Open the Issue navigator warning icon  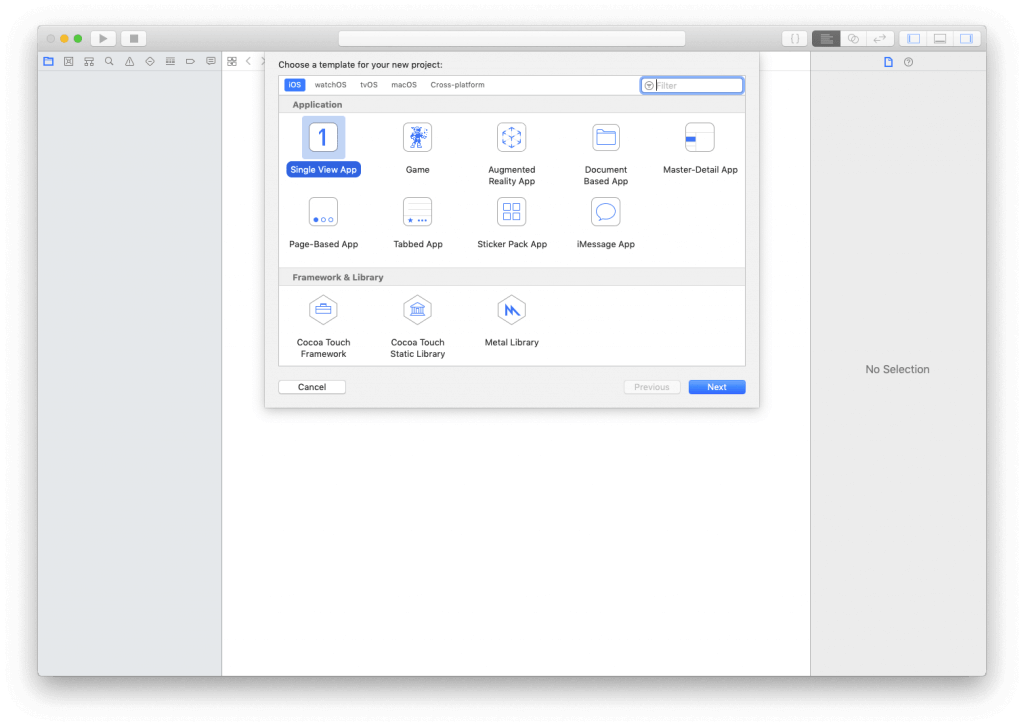coord(129,61)
